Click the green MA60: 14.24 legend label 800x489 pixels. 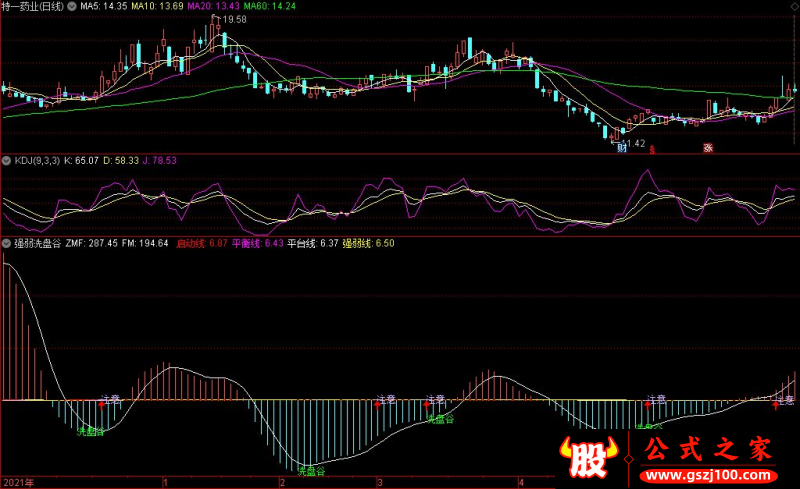pyautogui.click(x=269, y=6)
